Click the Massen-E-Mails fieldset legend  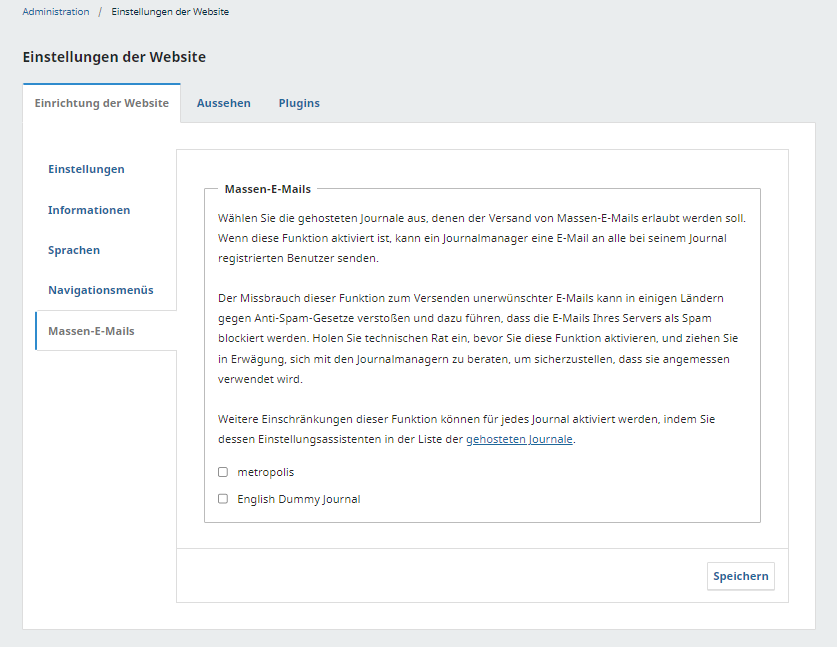click(267, 188)
